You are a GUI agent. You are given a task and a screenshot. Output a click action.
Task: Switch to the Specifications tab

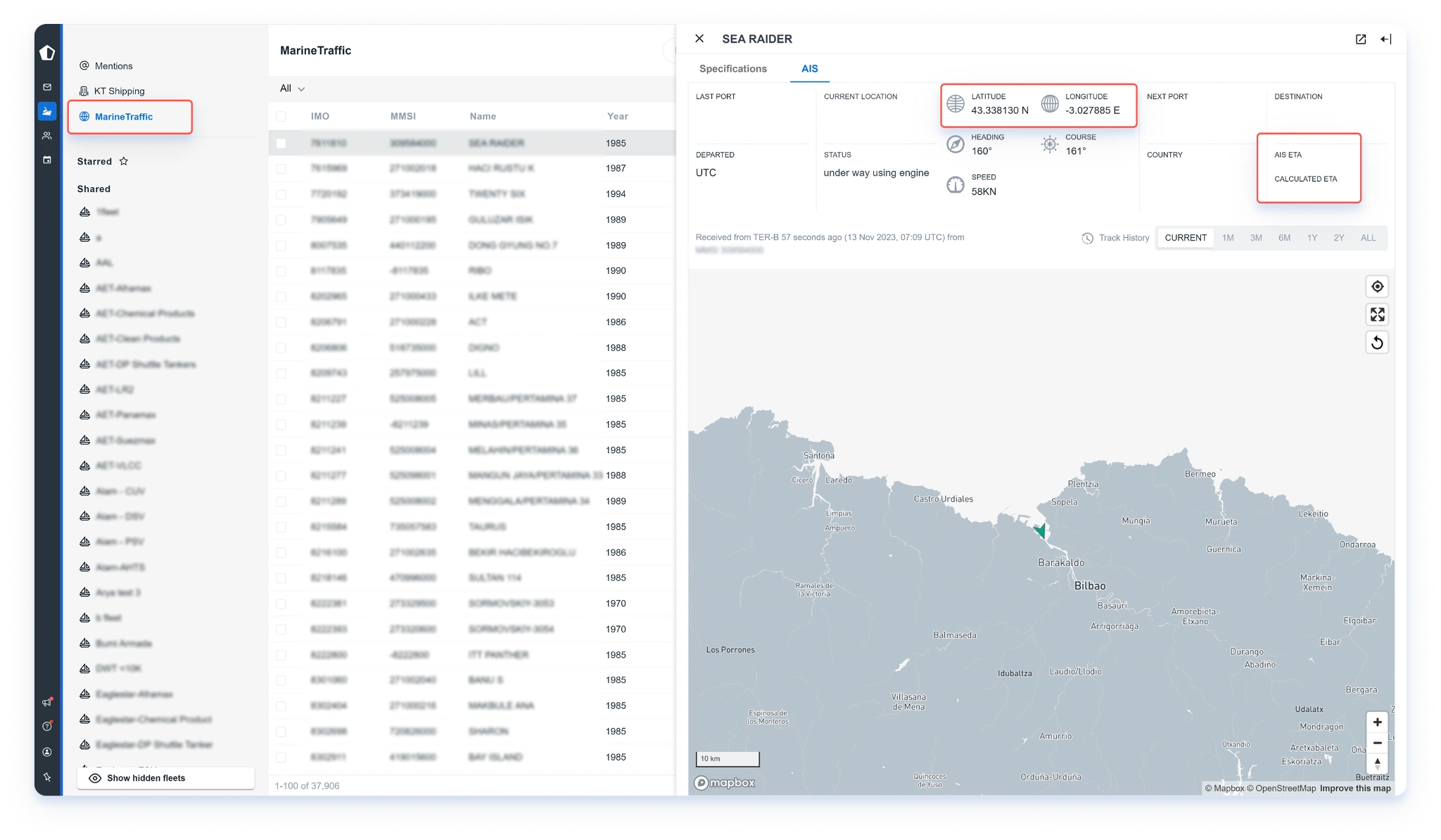coord(732,69)
